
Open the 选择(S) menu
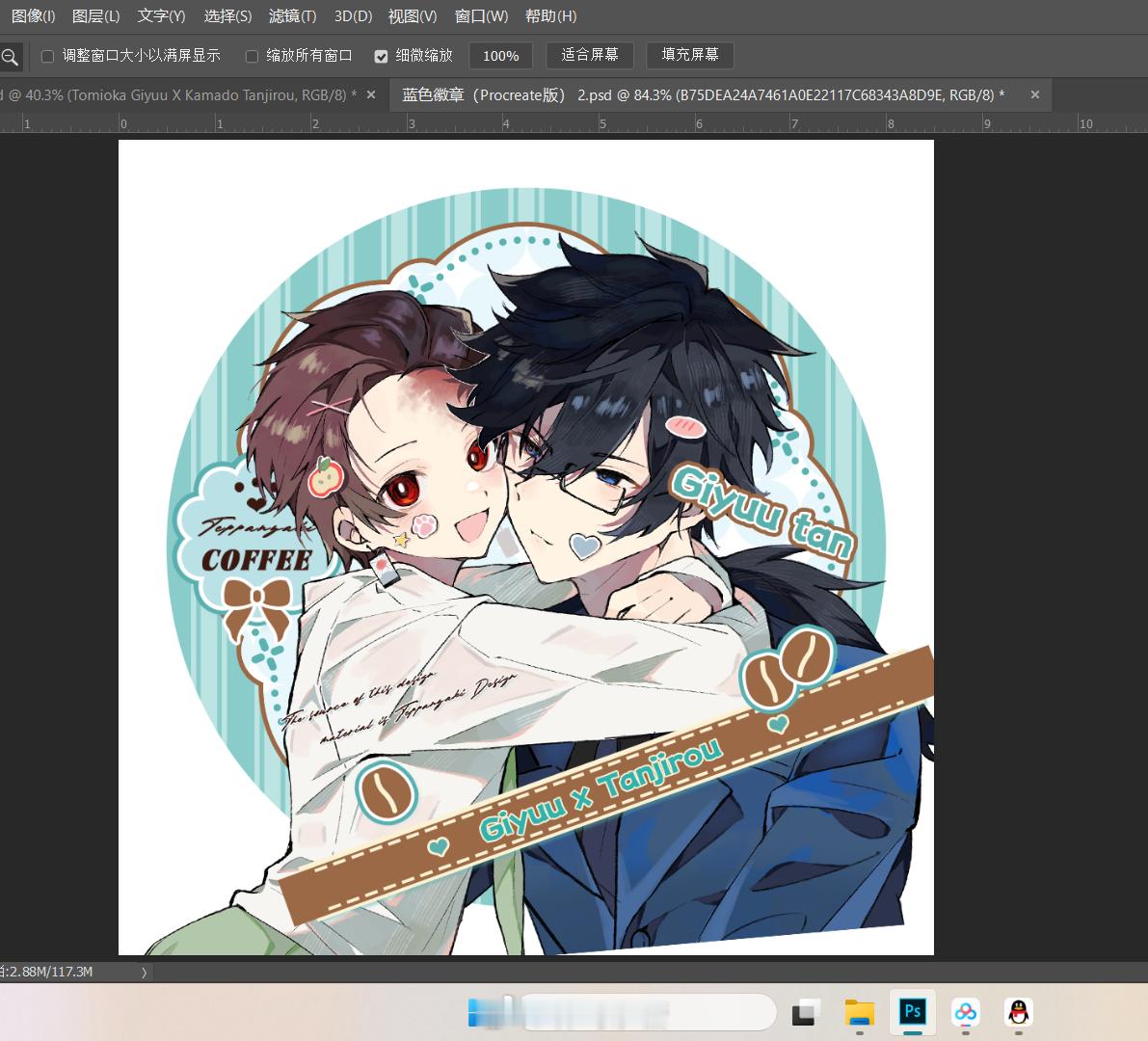pos(227,15)
